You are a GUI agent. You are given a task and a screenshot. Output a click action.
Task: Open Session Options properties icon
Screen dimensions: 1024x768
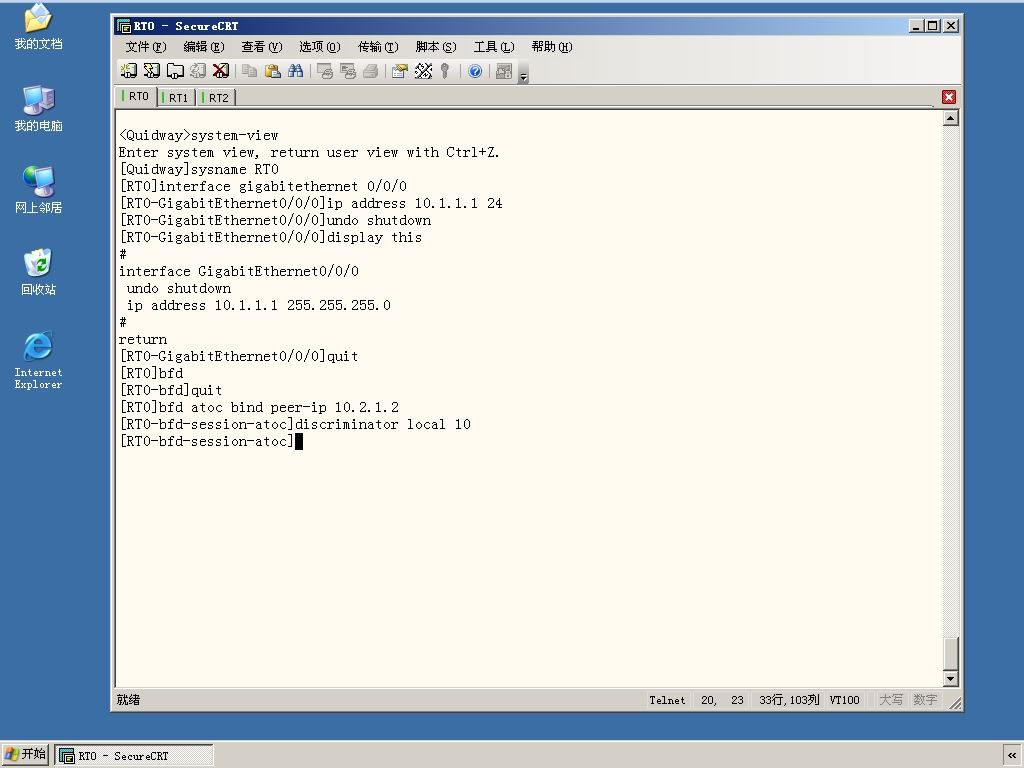(400, 71)
